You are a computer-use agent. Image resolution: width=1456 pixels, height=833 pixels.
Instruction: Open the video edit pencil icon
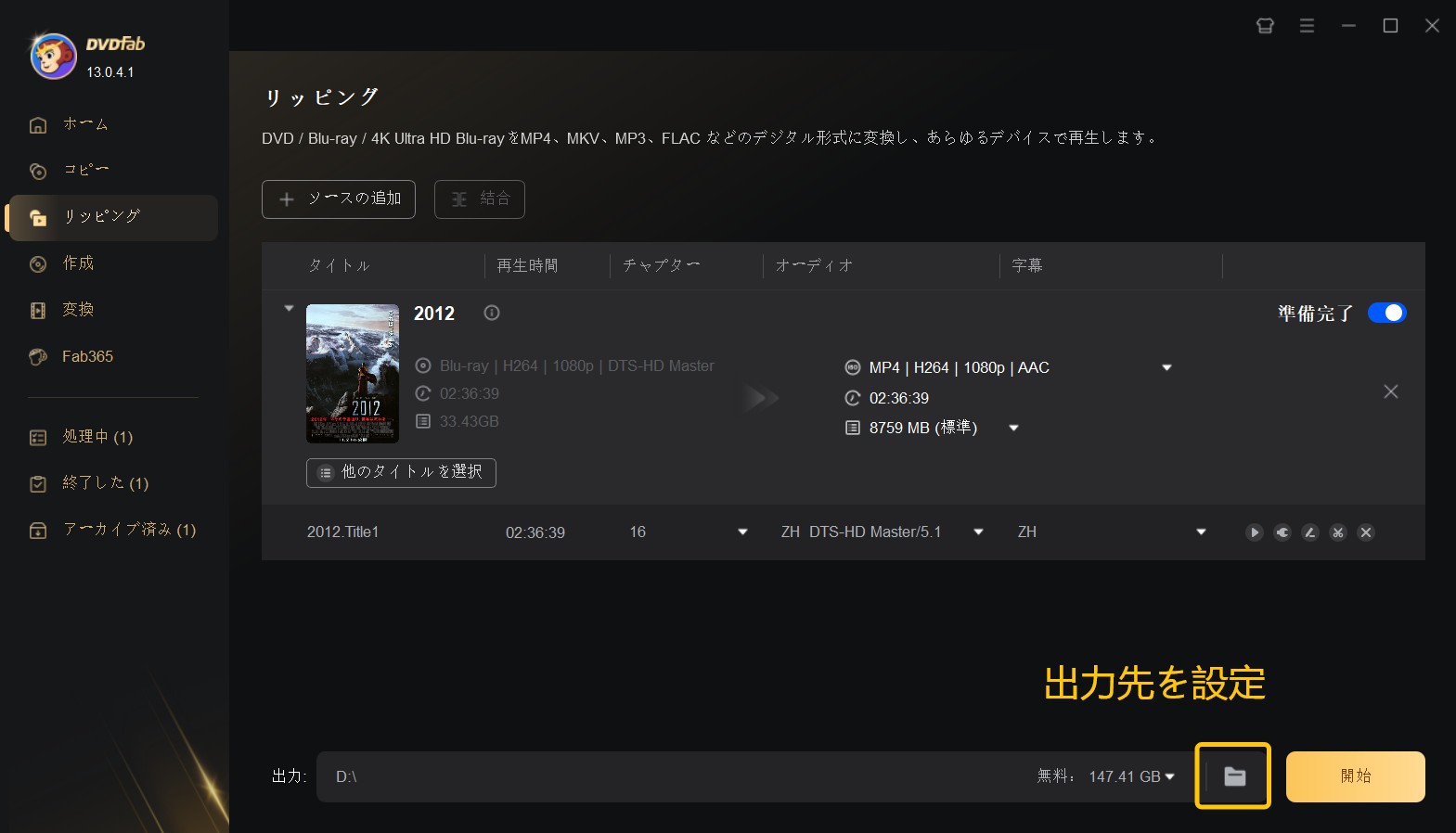pos(1310,532)
